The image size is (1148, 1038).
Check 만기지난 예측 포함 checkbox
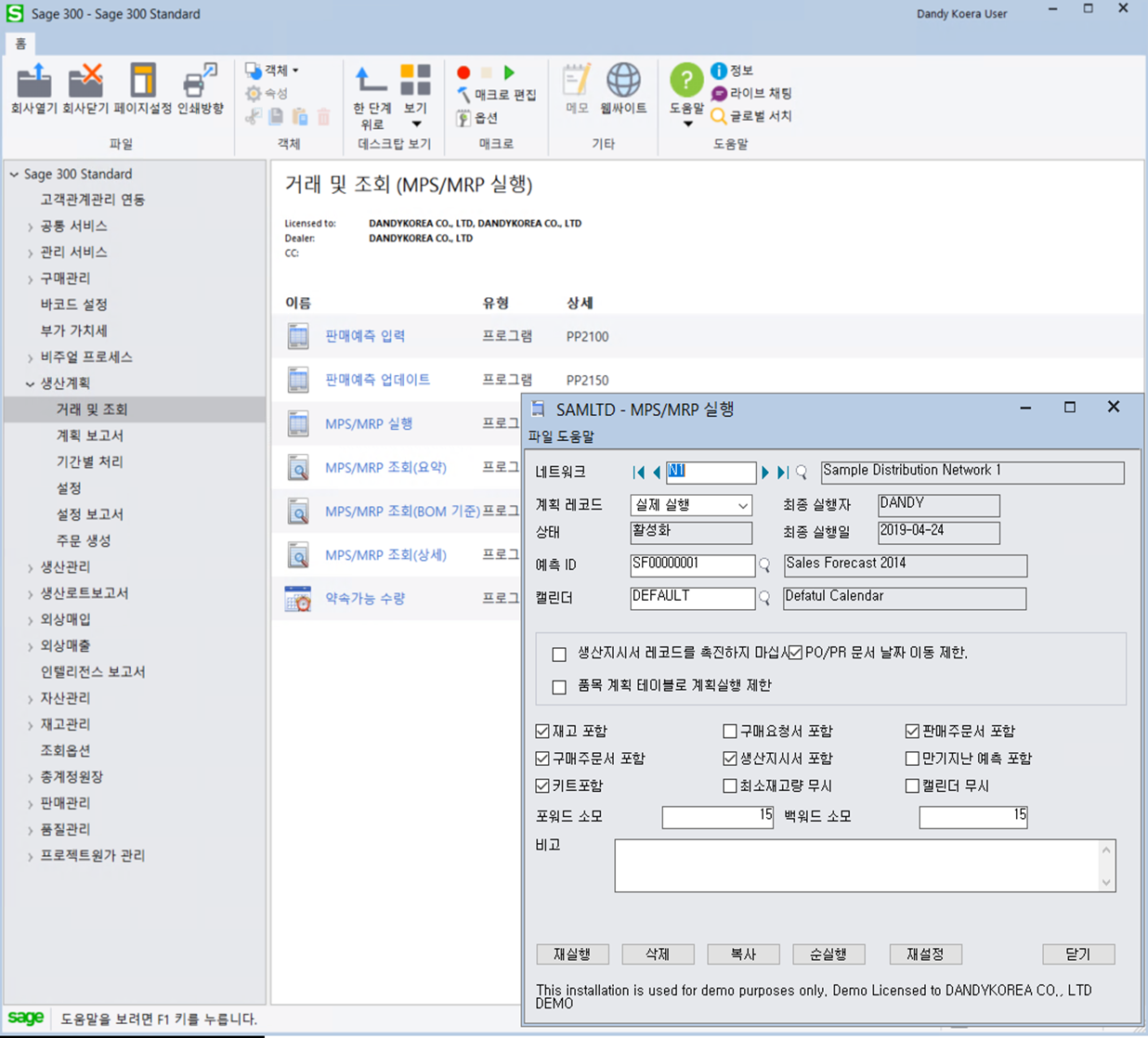click(912, 759)
